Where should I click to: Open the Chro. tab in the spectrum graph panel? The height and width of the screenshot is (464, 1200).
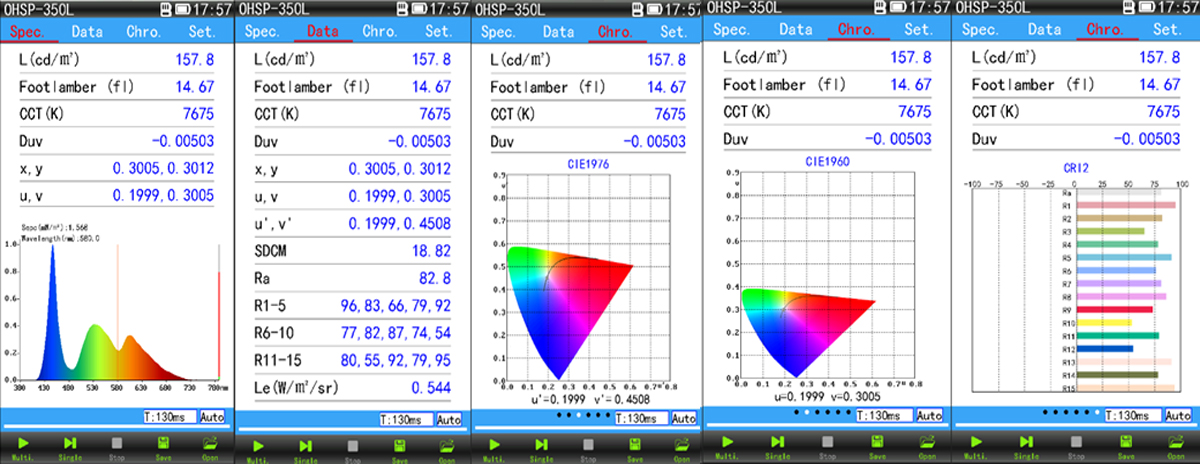144,30
